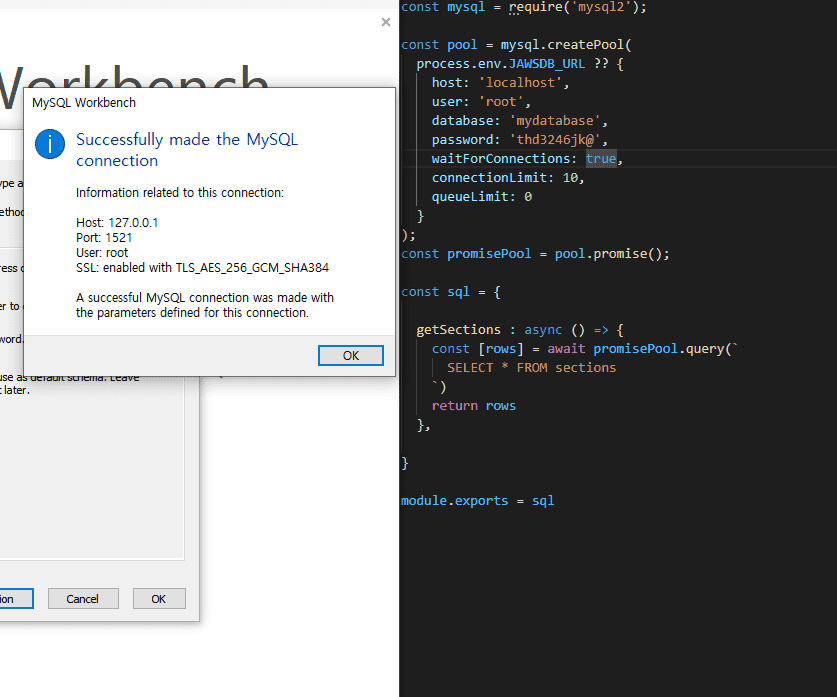Click the promisePool = pool.promise() line

click(x=535, y=254)
